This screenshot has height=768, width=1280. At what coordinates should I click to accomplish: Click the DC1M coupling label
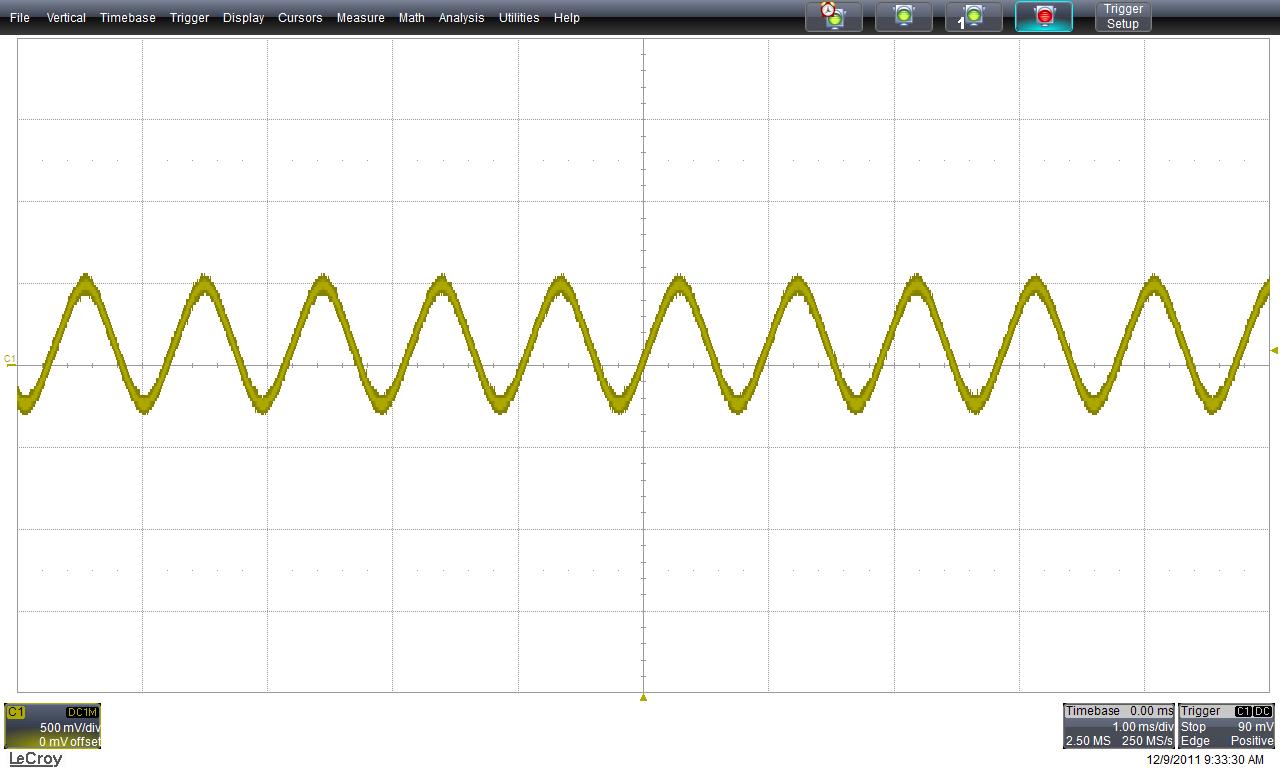82,712
